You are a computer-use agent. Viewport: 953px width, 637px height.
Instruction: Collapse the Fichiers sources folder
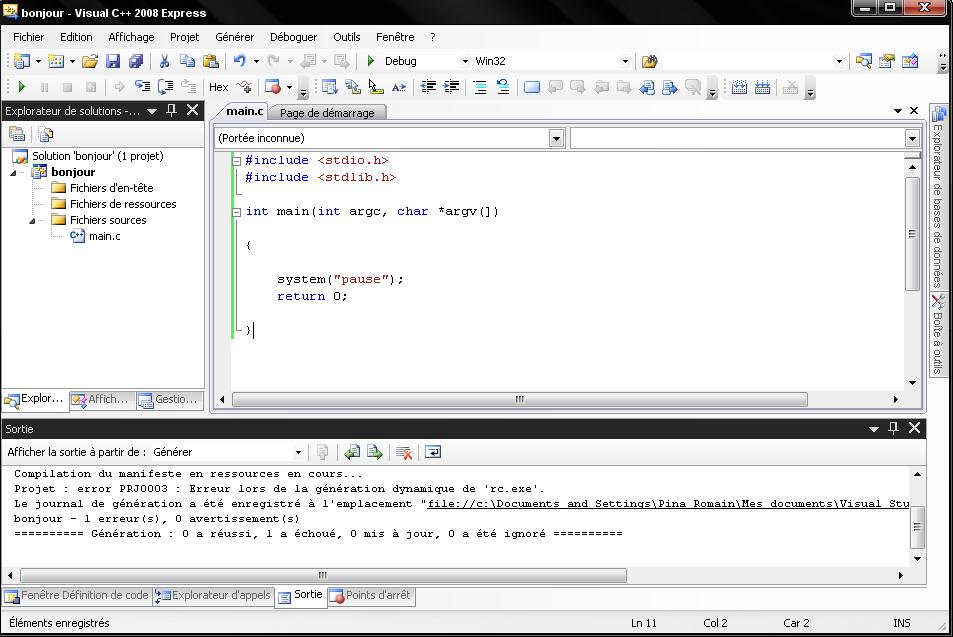31,219
